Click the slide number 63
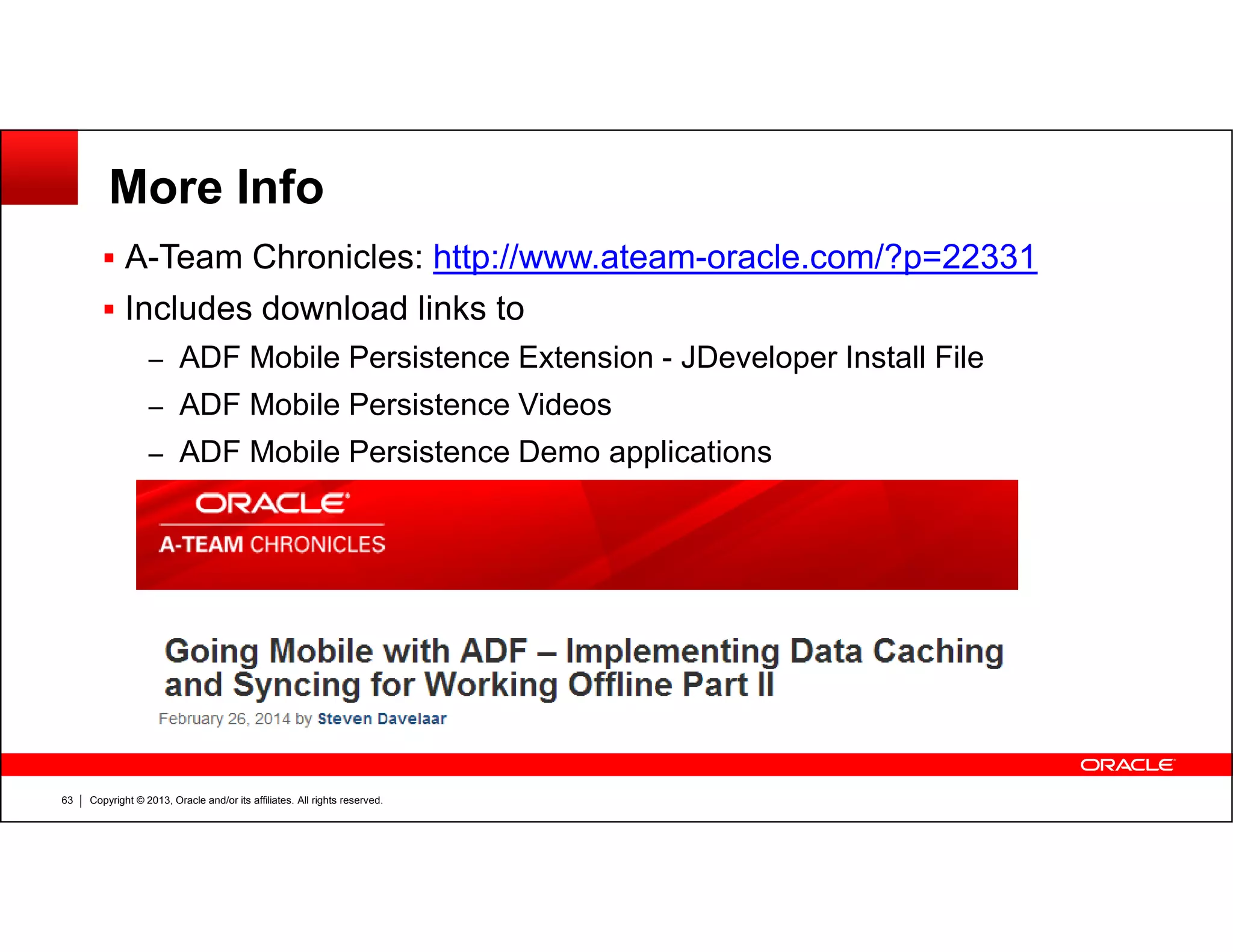 [x=67, y=800]
